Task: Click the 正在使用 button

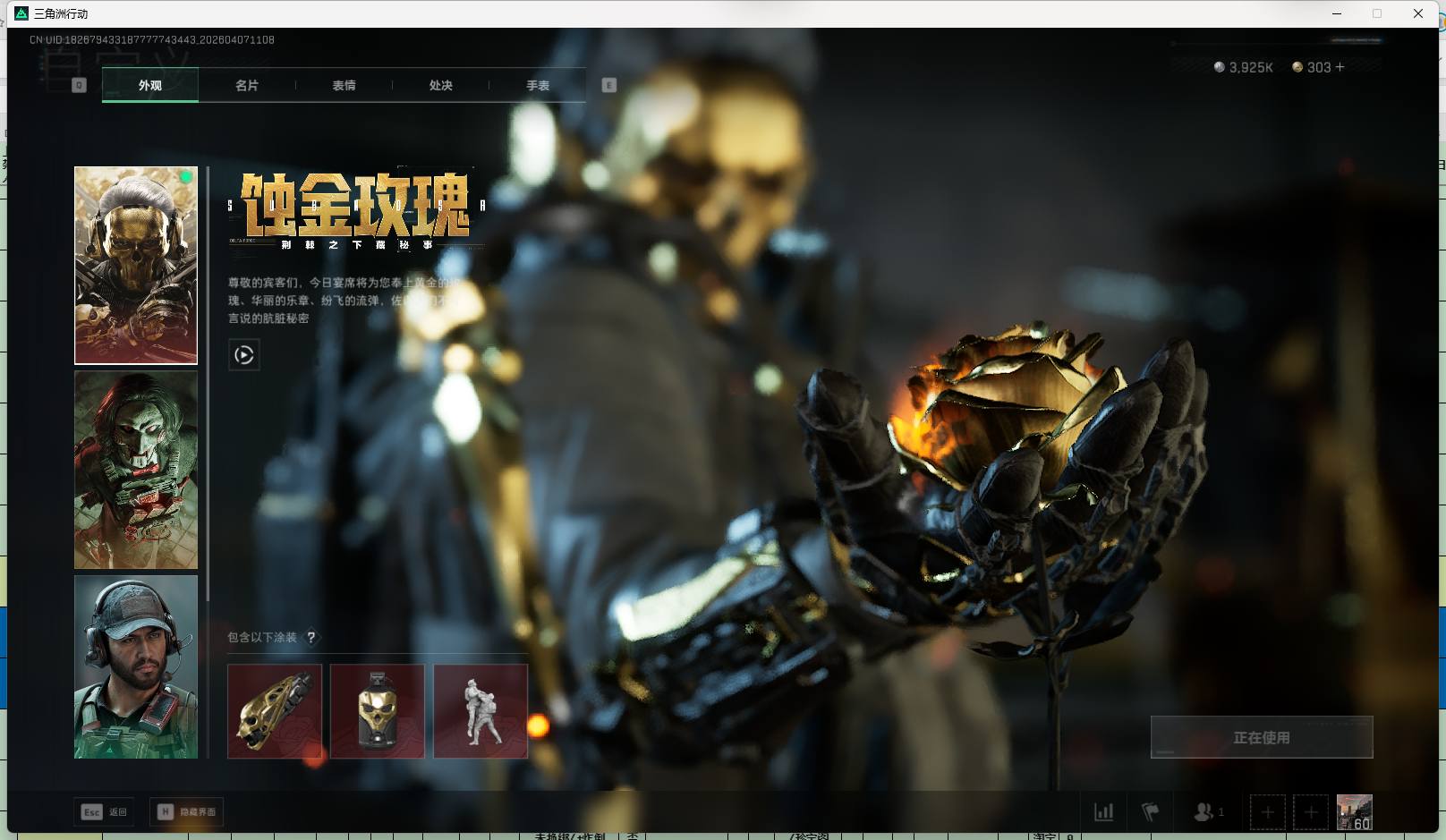Action: pyautogui.click(x=1262, y=737)
